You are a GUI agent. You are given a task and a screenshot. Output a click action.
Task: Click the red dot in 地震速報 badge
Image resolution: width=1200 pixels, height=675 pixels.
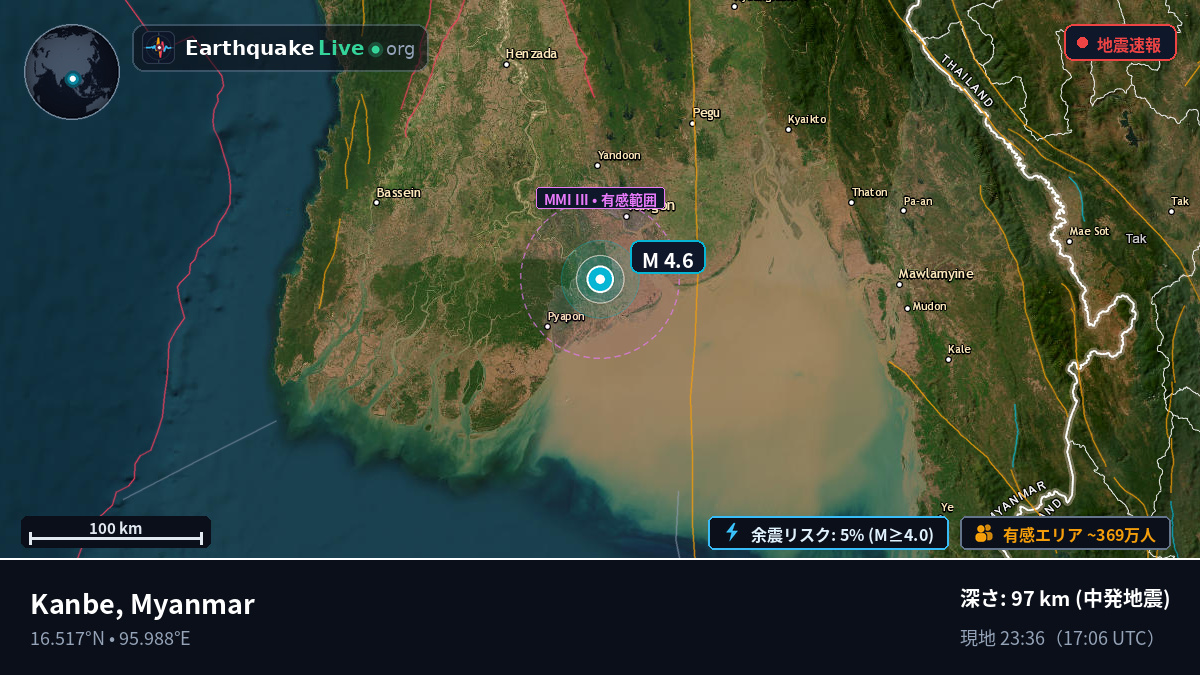1082,43
